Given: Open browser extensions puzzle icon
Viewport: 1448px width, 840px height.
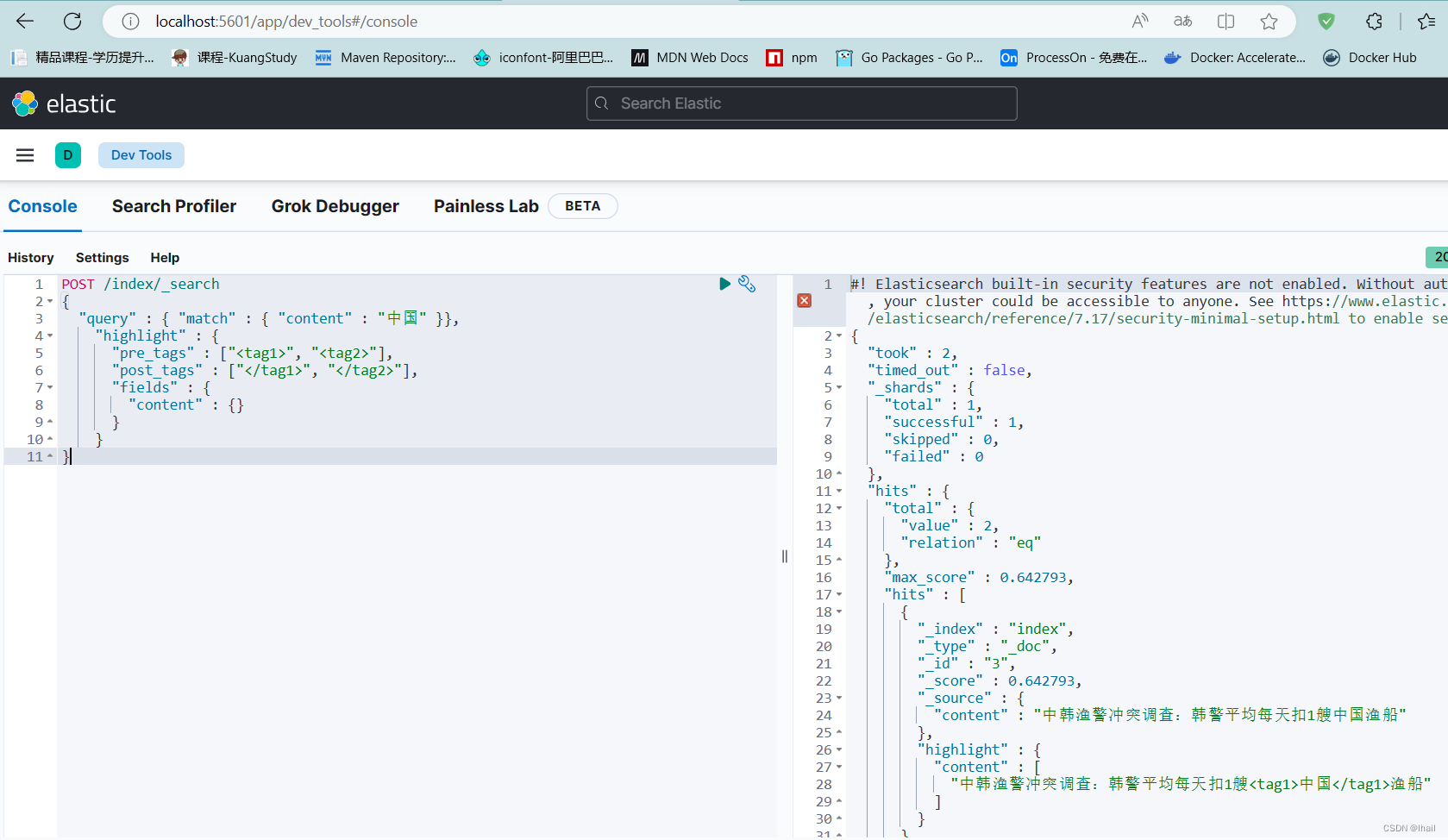Looking at the screenshot, I should tap(1374, 22).
